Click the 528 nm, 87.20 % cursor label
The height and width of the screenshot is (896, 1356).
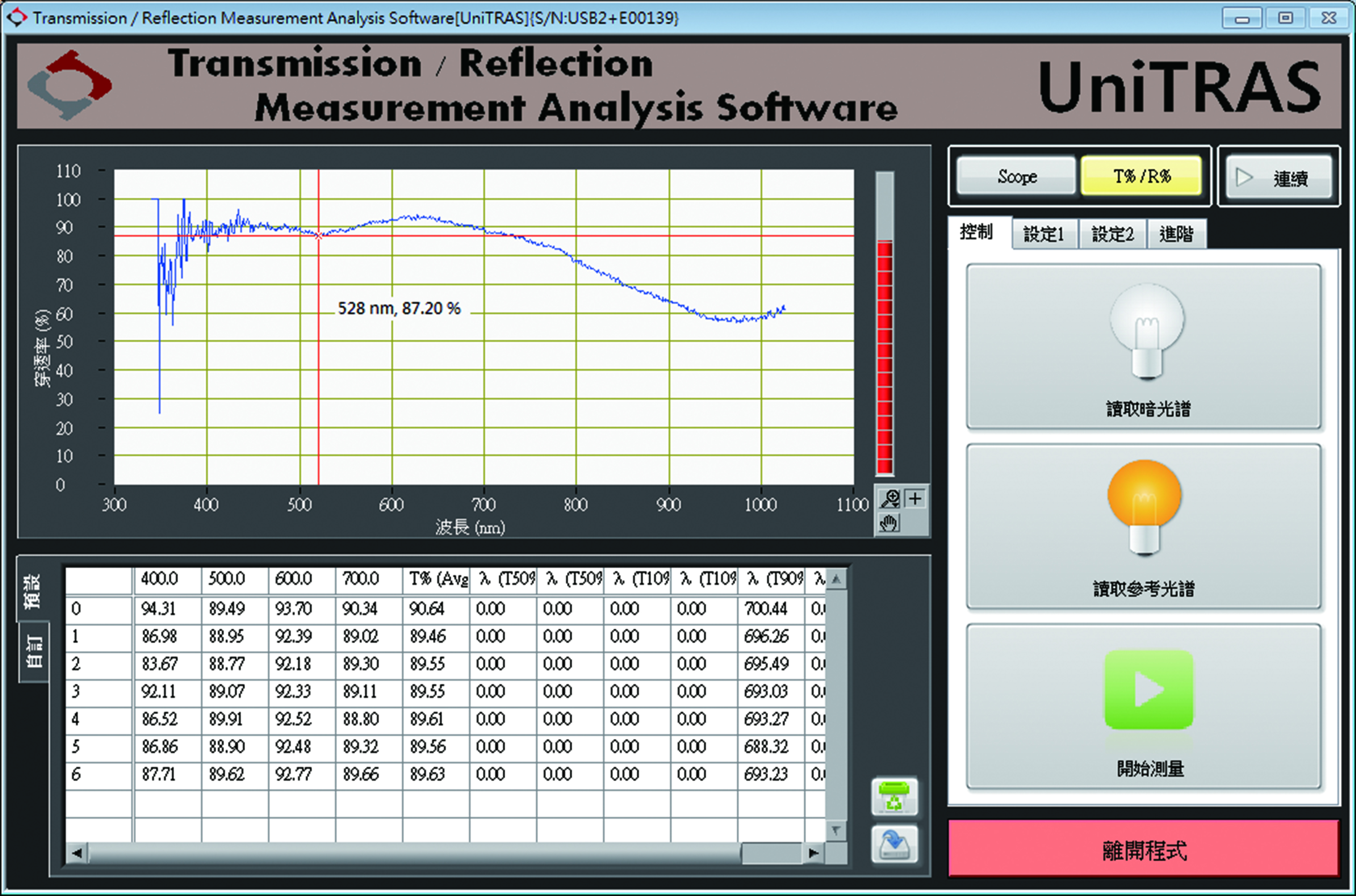point(399,308)
